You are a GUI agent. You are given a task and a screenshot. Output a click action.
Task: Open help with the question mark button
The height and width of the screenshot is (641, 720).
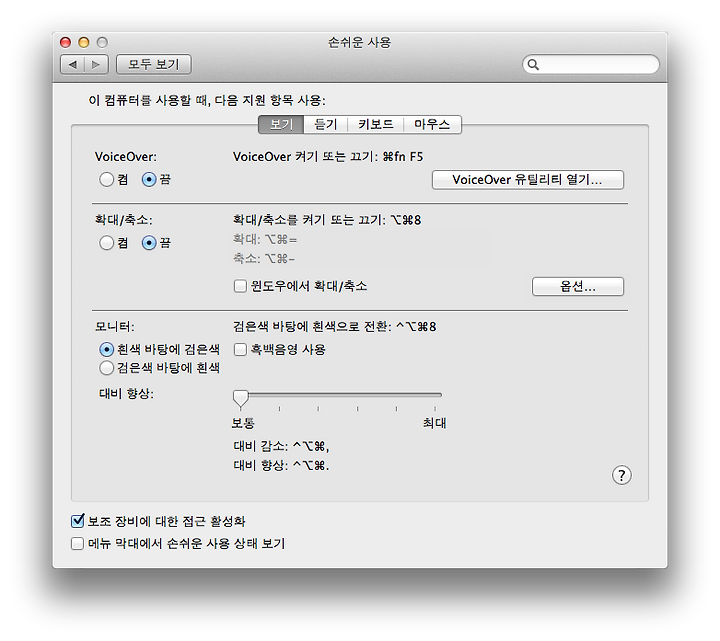click(621, 475)
